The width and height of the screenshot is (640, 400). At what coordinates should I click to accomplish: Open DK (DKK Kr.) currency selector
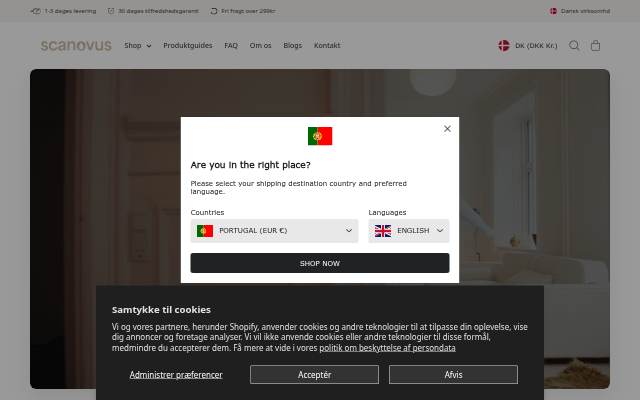528,45
